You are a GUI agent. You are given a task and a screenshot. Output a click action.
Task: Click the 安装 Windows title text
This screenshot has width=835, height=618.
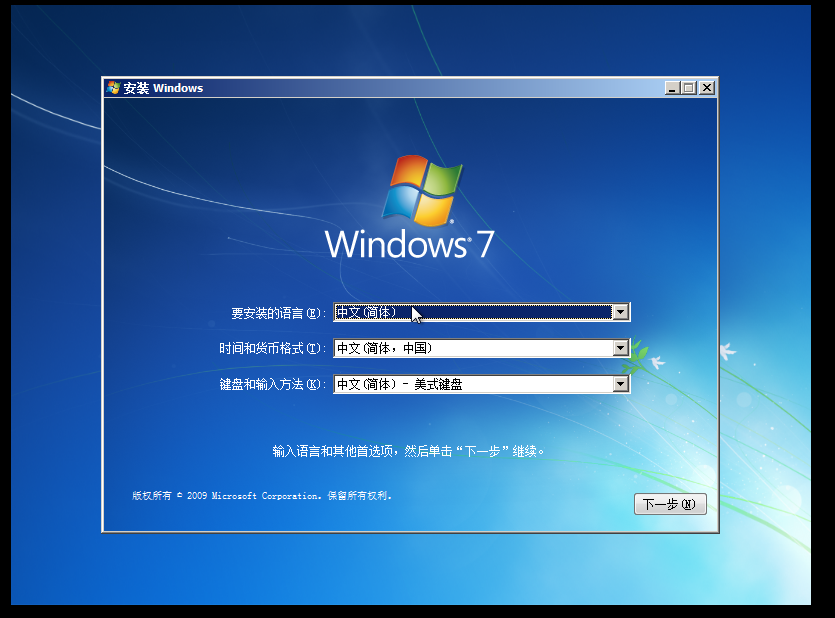coord(163,88)
